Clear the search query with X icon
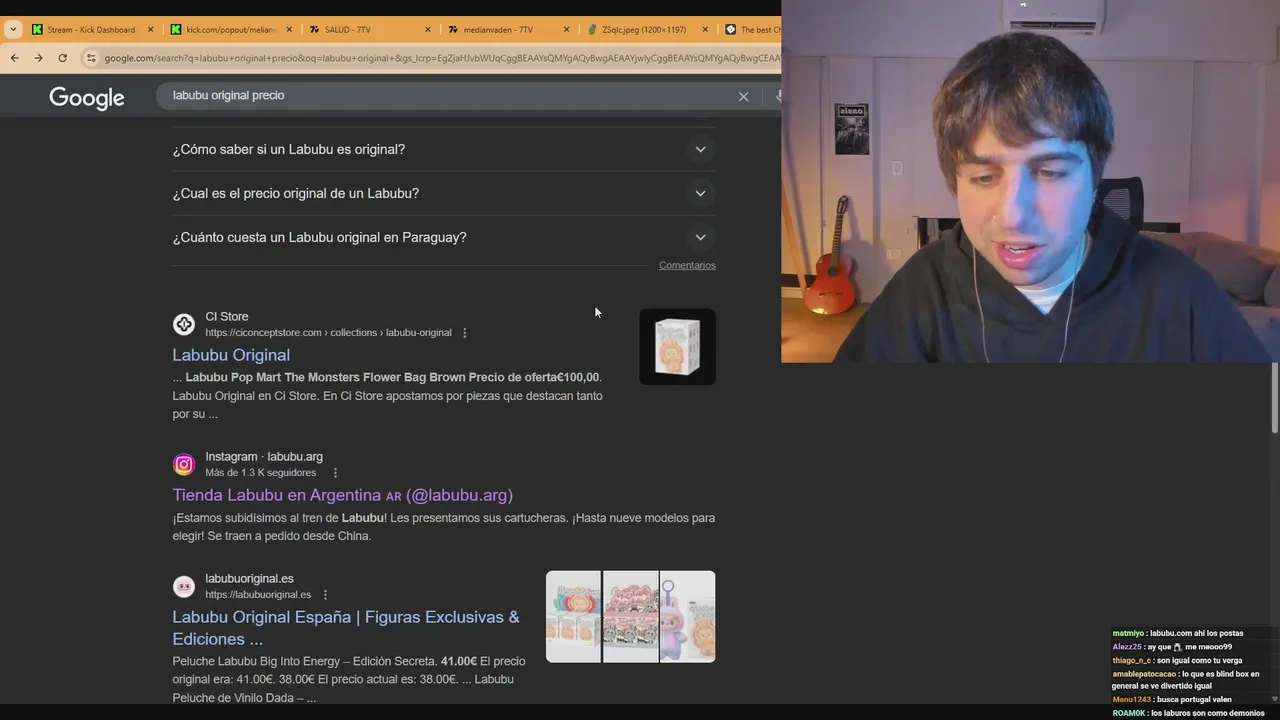 click(x=743, y=96)
